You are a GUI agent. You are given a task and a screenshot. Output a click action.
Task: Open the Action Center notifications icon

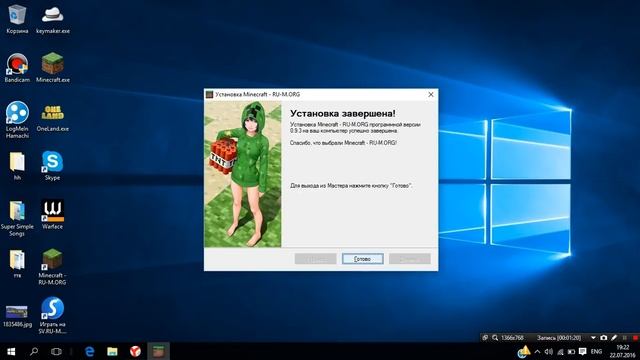point(583,351)
